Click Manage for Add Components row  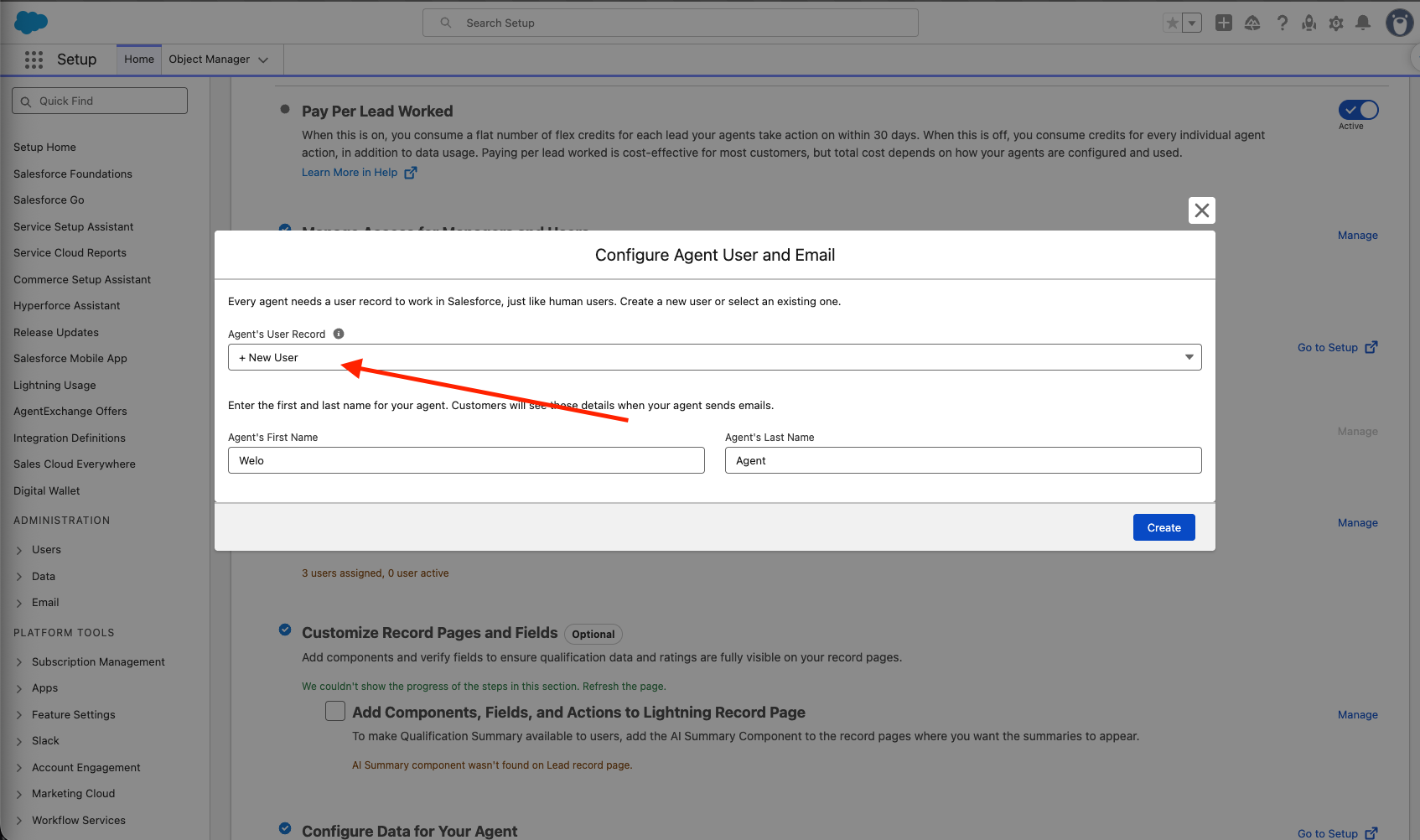[x=1358, y=715]
